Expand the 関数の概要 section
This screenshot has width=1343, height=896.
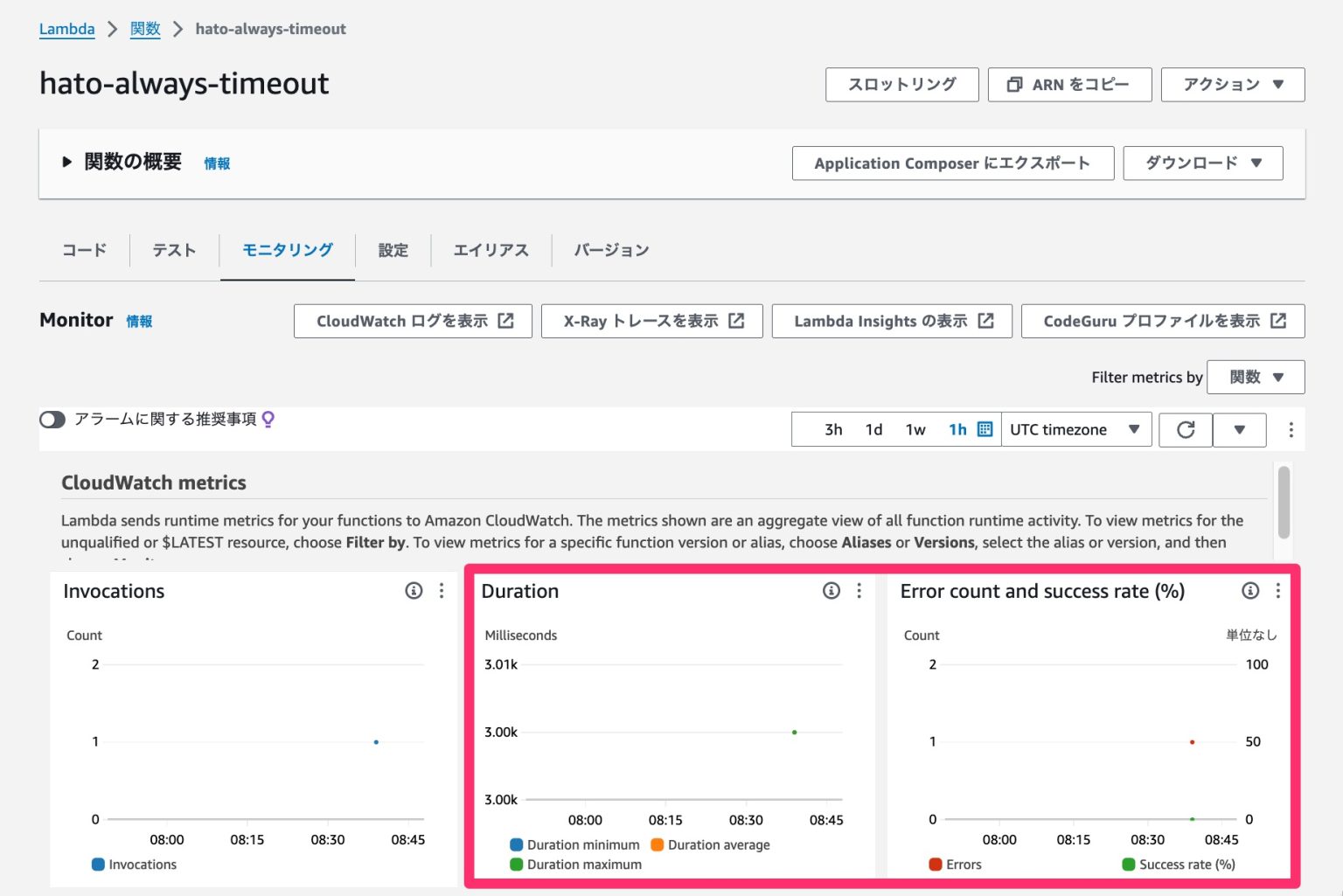pos(67,163)
